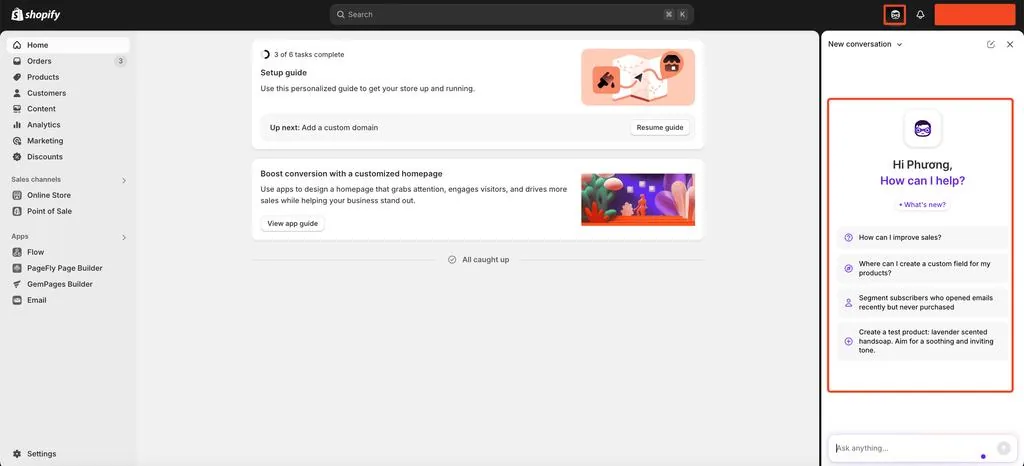
Task: Select create test product lavender handsoap suggestion
Action: coord(922,341)
